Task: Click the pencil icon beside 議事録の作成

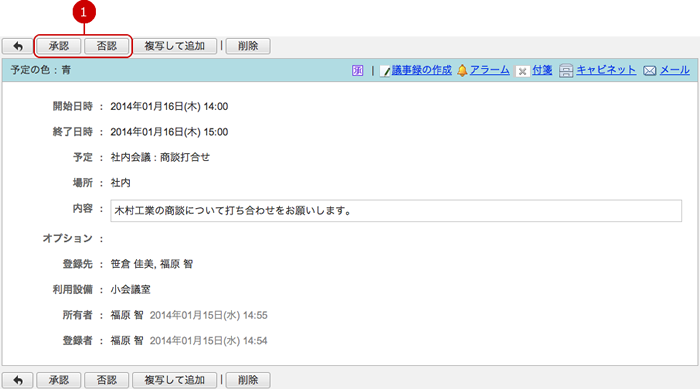Action: [385, 71]
